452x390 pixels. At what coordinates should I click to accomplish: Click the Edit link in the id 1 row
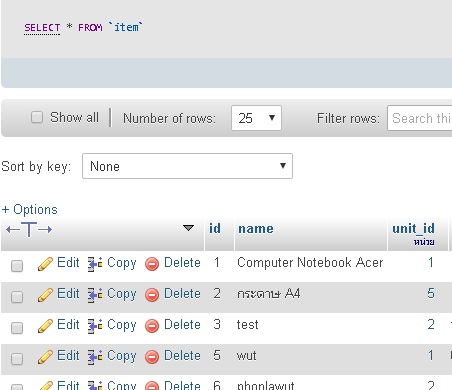pos(68,263)
